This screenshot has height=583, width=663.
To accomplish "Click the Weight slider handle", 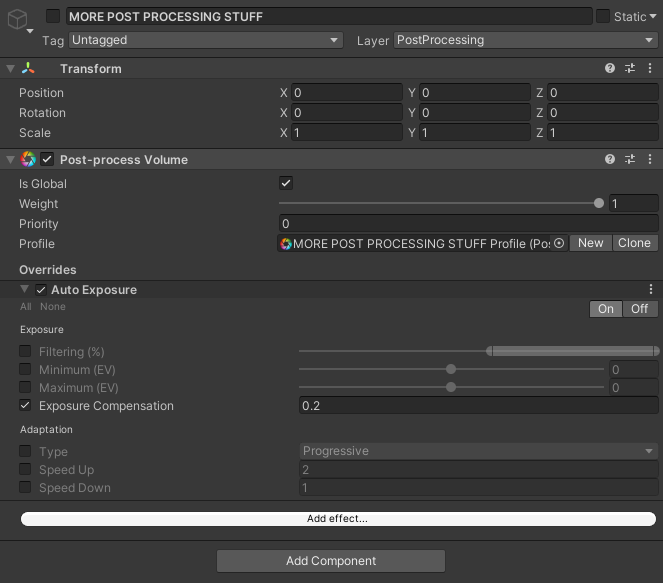I will pyautogui.click(x=599, y=203).
